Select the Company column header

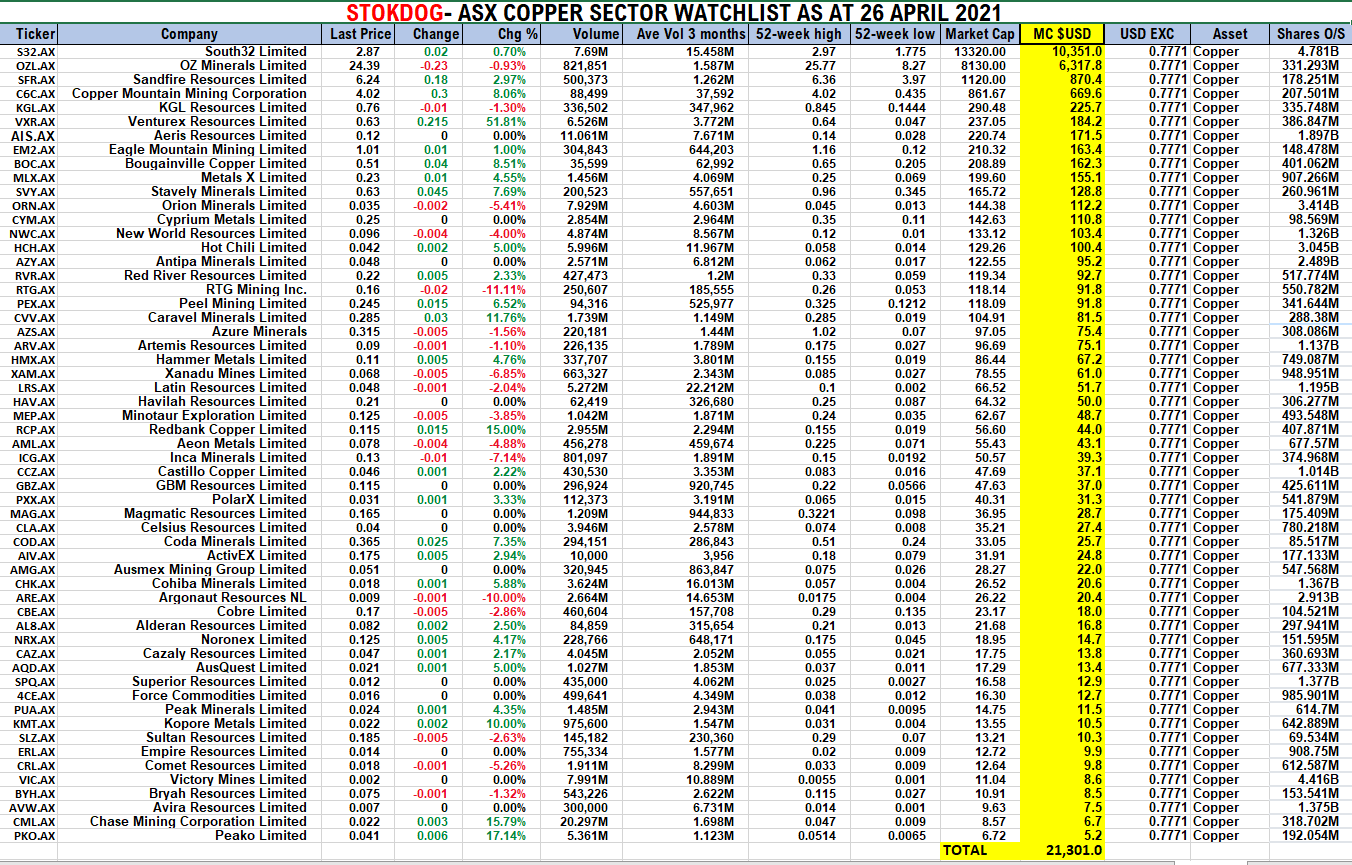[x=189, y=34]
